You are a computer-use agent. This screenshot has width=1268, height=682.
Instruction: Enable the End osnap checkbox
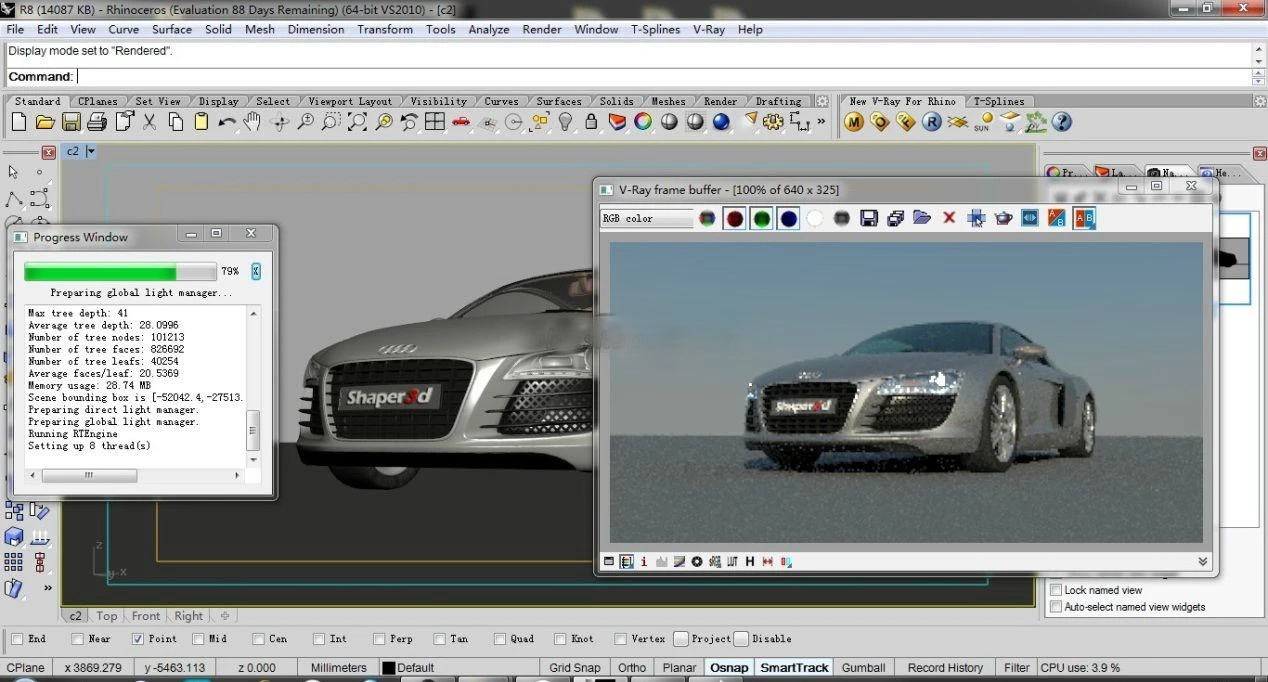(x=17, y=639)
